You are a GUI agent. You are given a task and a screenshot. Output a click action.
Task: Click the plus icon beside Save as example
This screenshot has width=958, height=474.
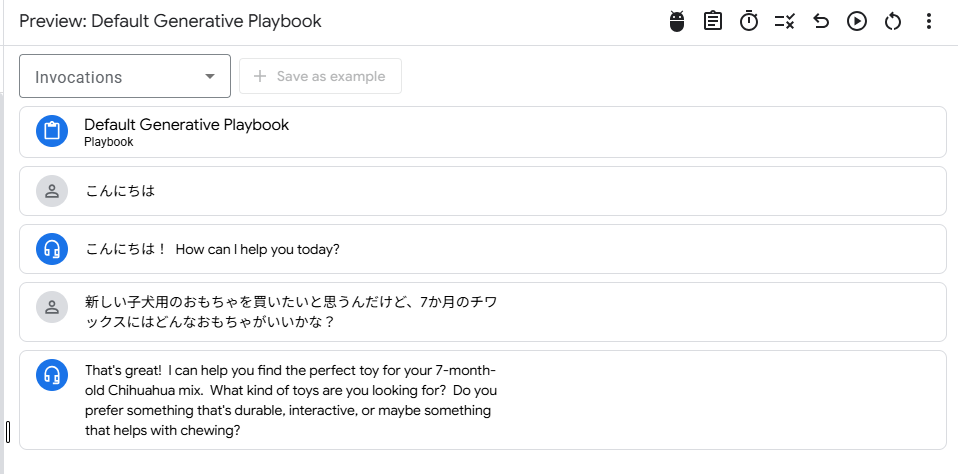click(x=260, y=76)
